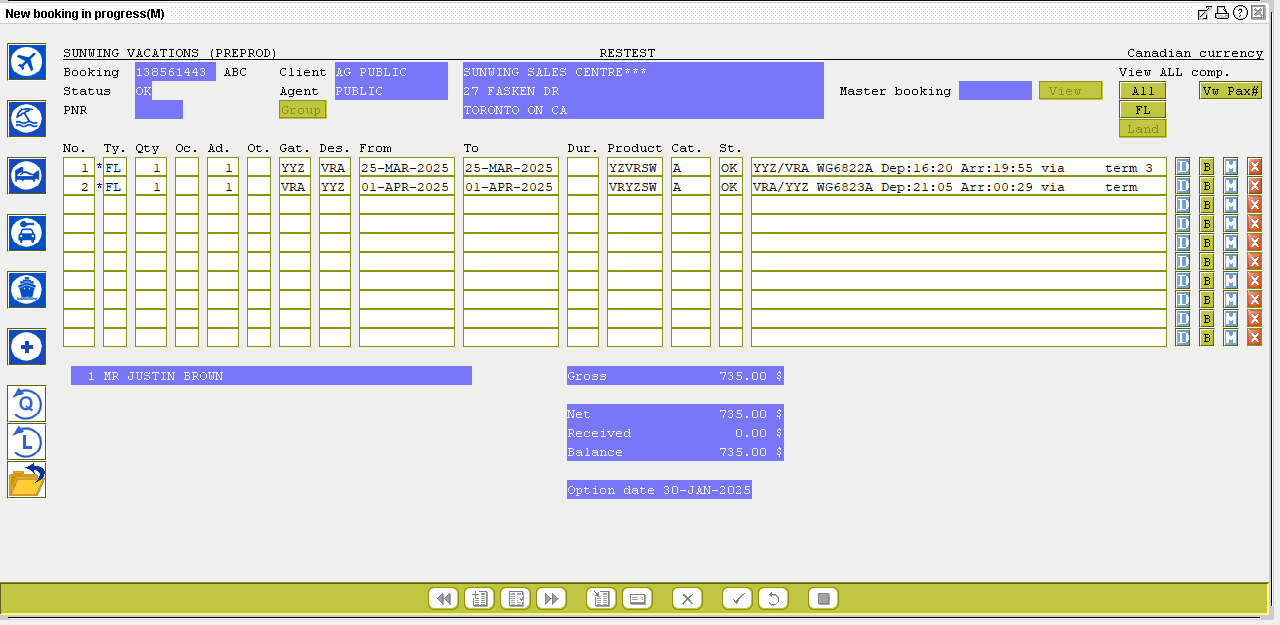
Task: Click the Received 0.00 amount line
Action: [x=675, y=433]
